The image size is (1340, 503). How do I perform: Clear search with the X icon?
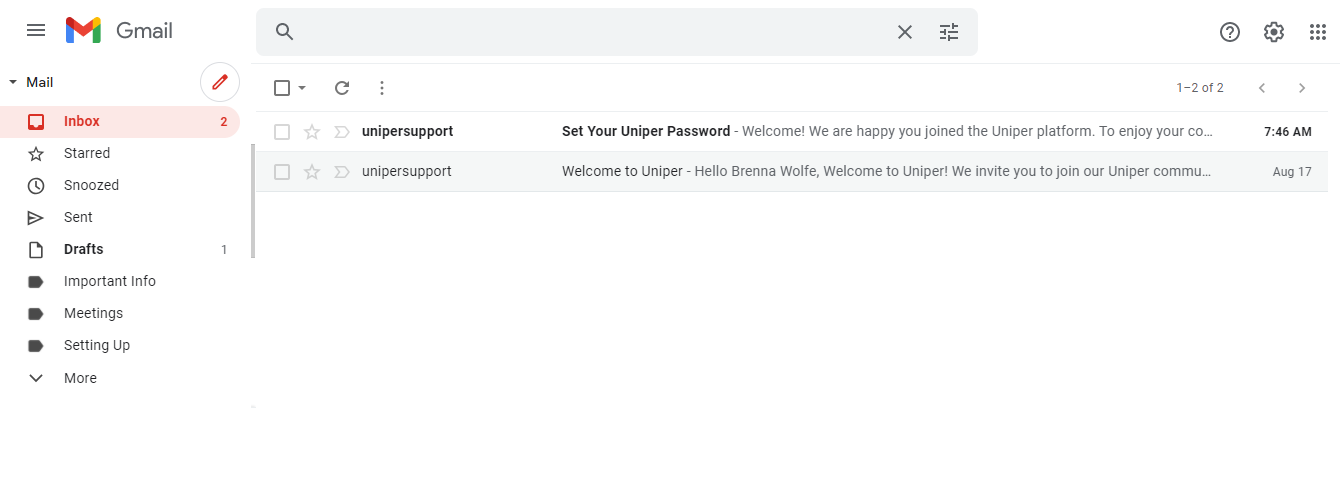905,32
